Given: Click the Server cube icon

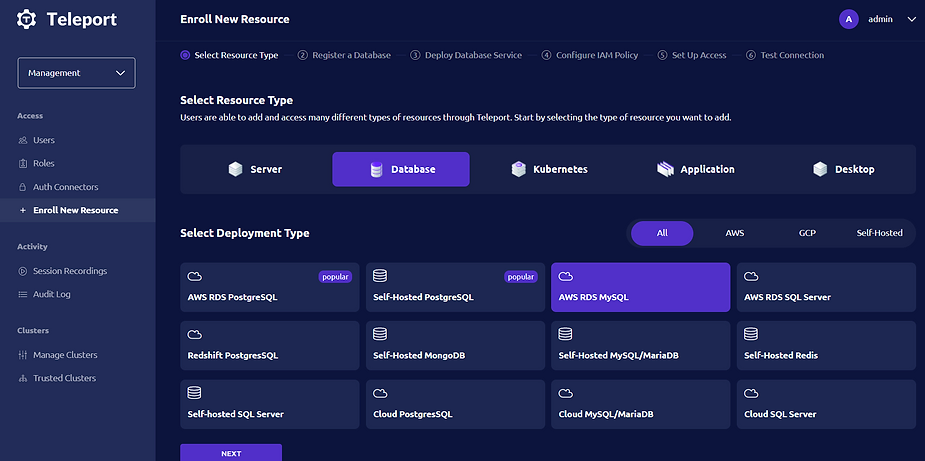Looking at the screenshot, I should click(235, 169).
